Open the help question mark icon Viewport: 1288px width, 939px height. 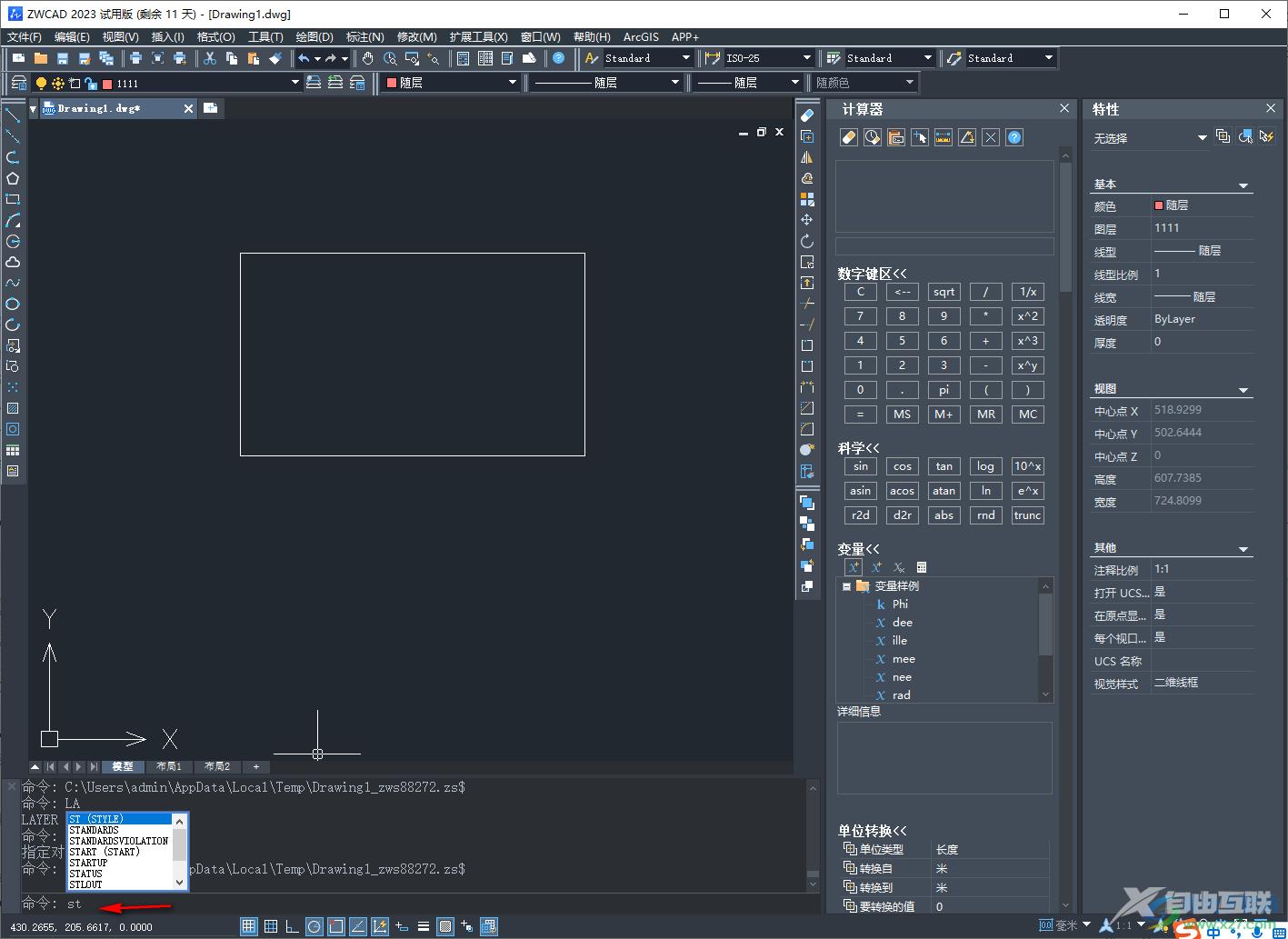[x=559, y=58]
